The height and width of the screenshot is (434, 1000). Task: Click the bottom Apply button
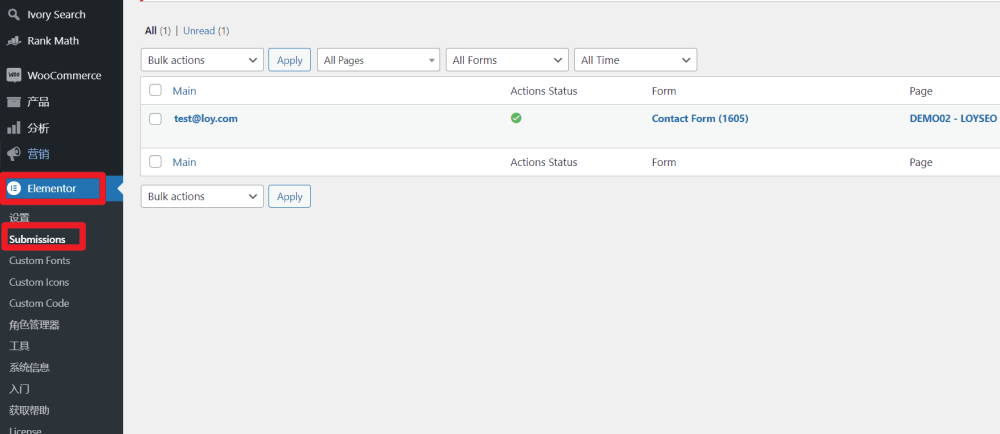[290, 196]
